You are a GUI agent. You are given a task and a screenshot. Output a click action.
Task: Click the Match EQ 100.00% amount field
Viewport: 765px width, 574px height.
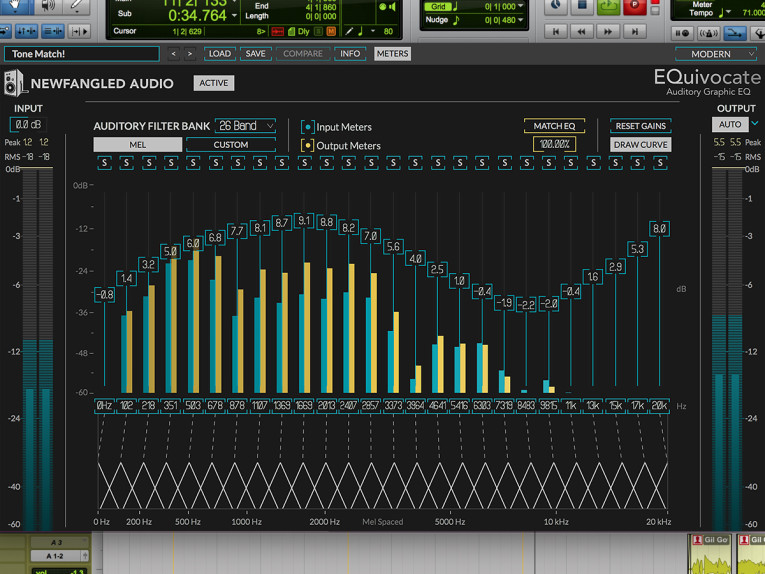[555, 144]
